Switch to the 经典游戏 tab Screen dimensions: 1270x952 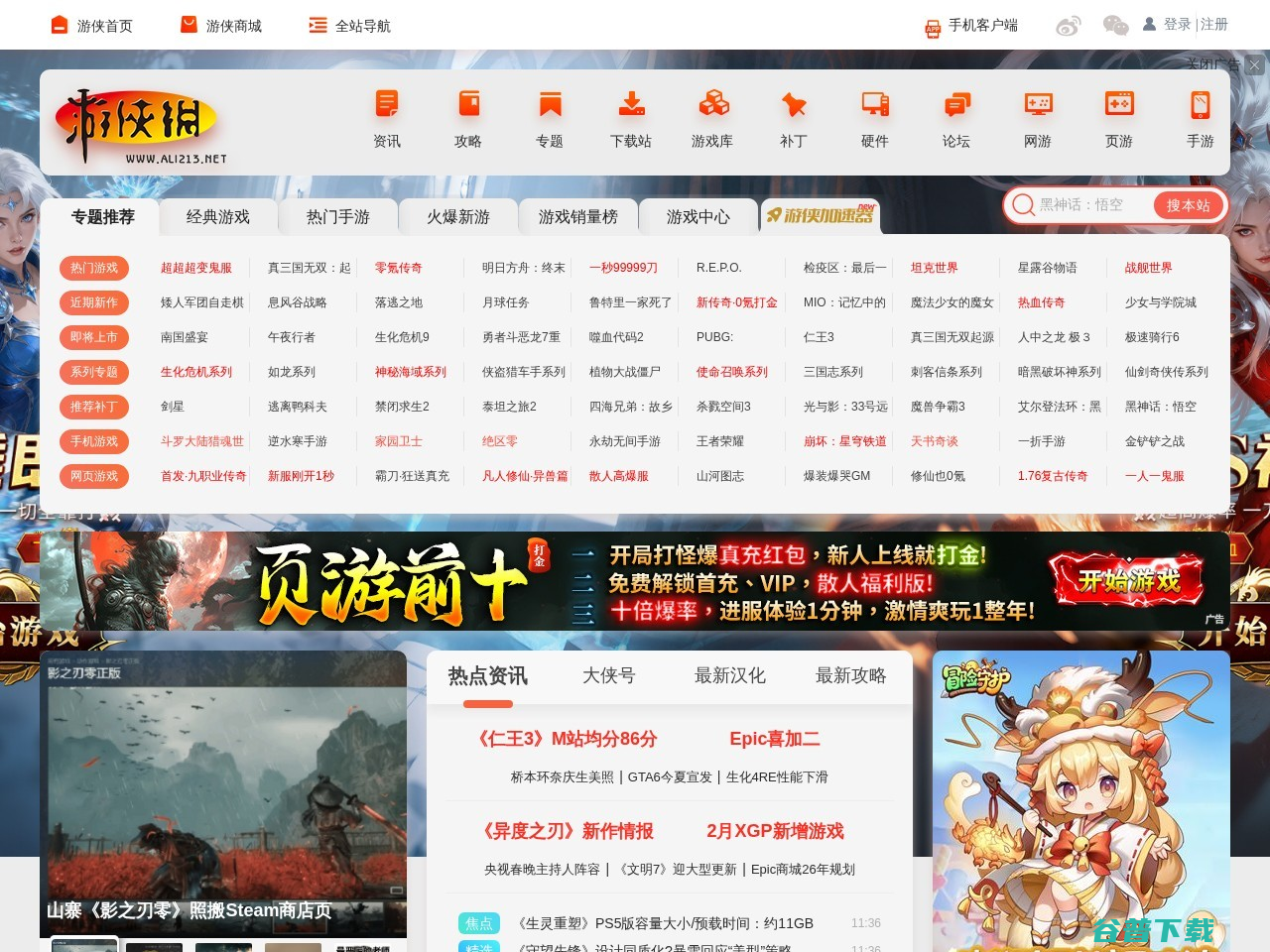point(217,216)
